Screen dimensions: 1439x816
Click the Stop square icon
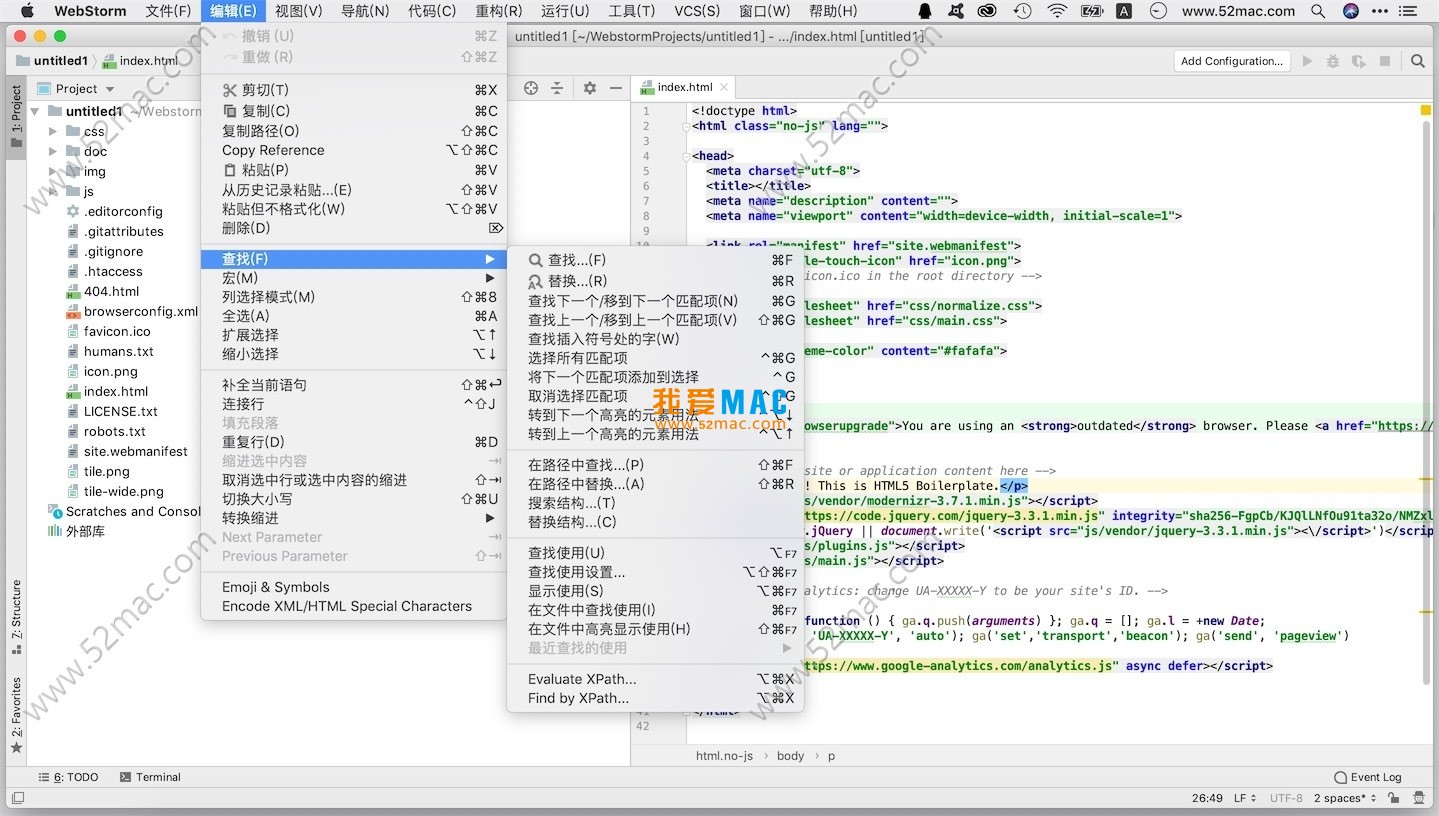click(x=1385, y=61)
